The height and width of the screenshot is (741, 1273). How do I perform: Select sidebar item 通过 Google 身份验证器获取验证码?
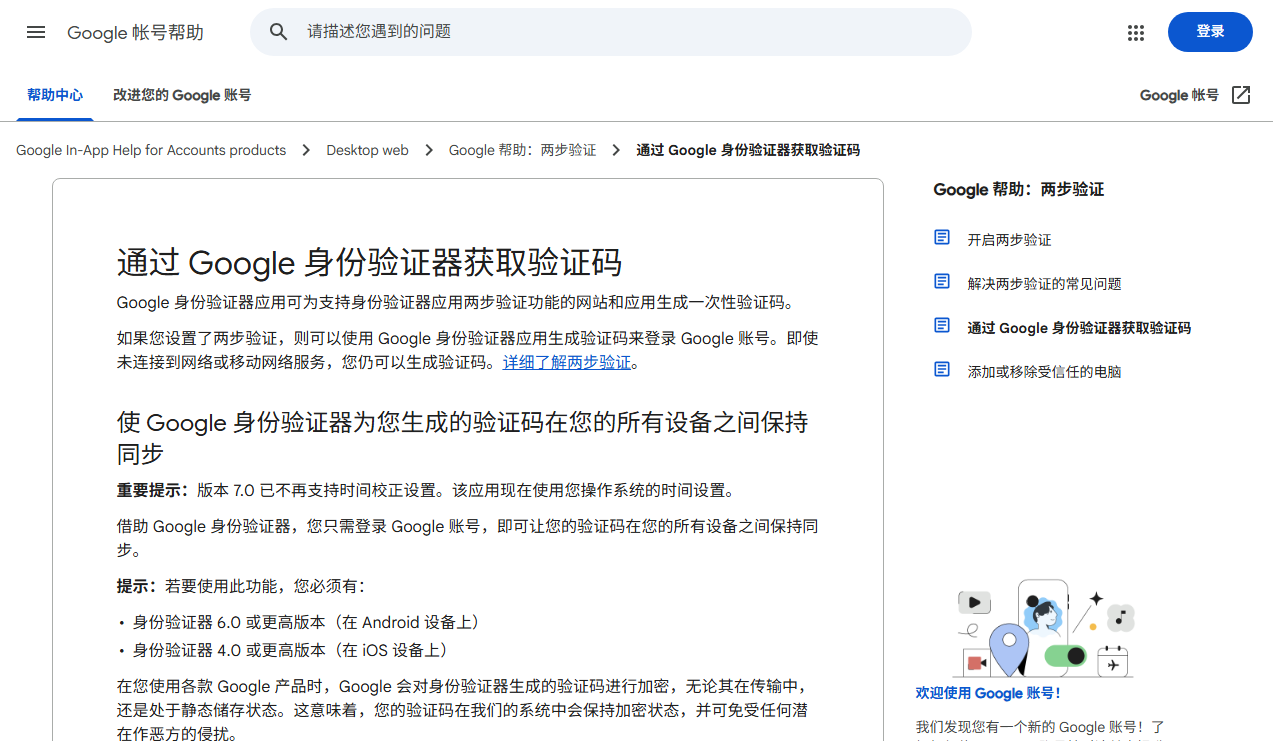1079,328
